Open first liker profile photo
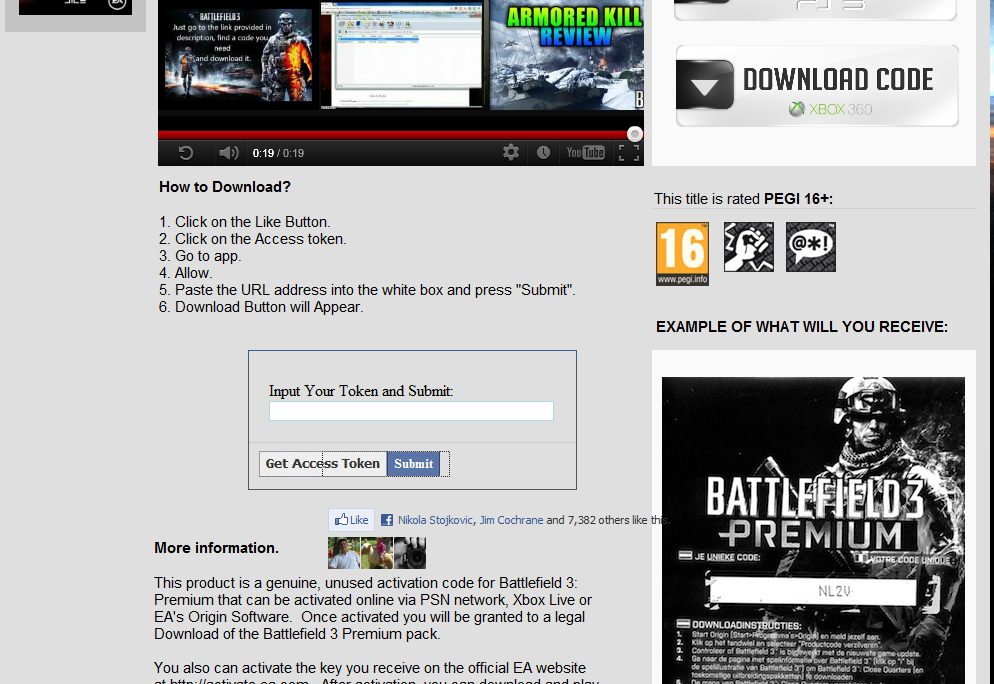994x684 pixels. pyautogui.click(x=344, y=553)
